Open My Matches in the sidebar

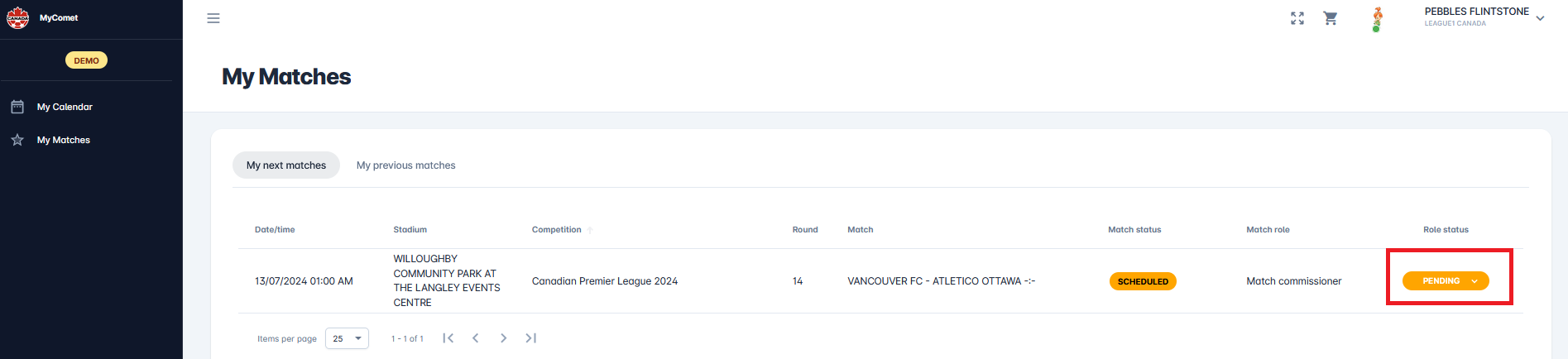click(x=64, y=140)
